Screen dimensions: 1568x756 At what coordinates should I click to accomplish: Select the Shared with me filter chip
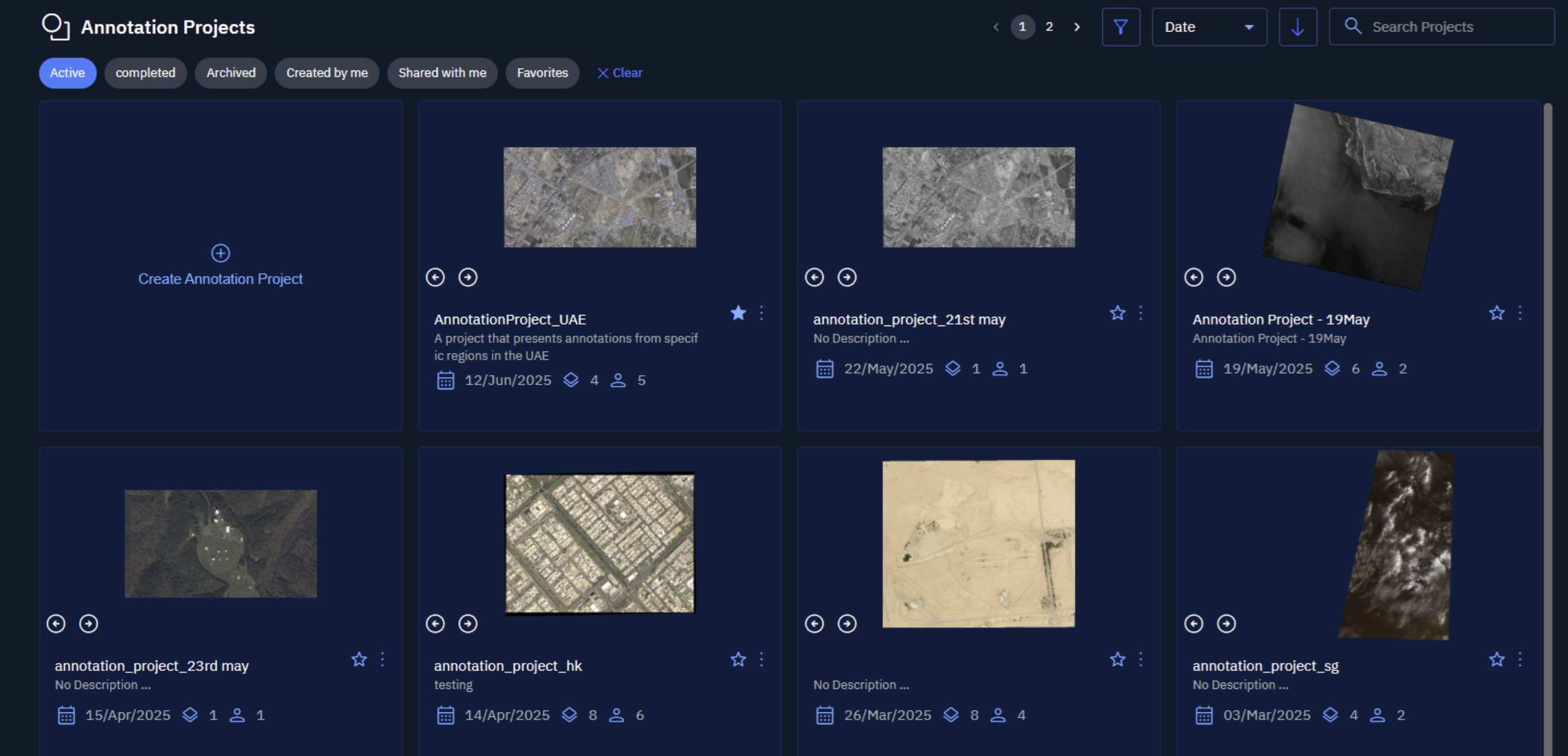tap(442, 72)
